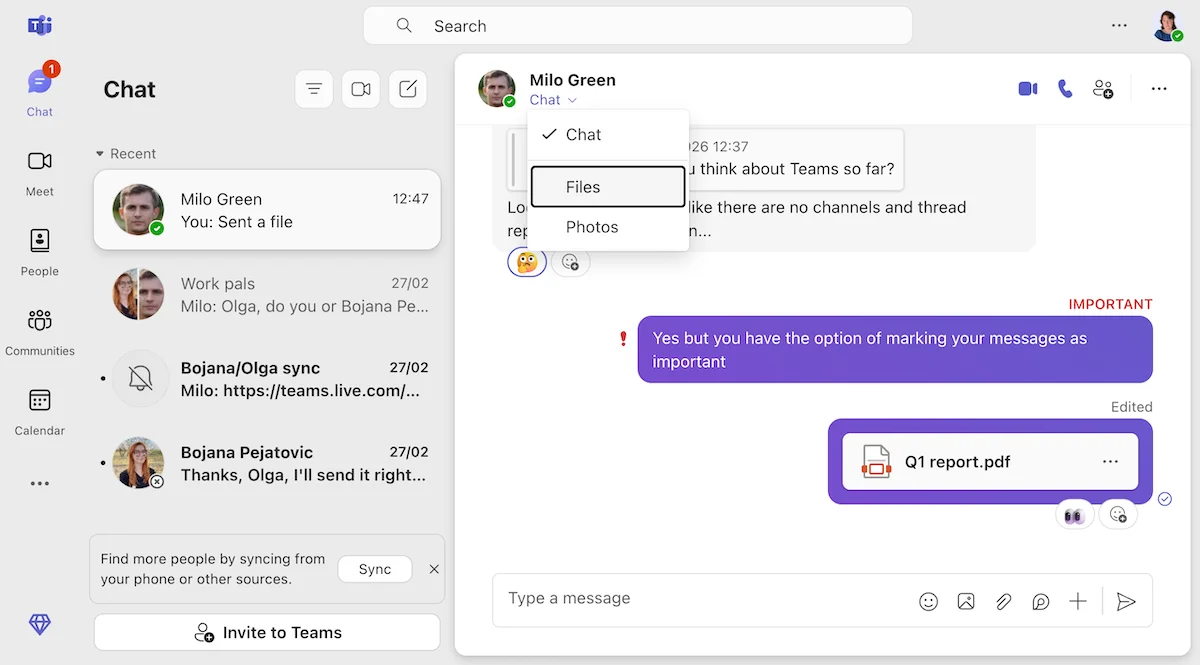The height and width of the screenshot is (665, 1200).
Task: Send the message with the send icon
Action: coord(1126,601)
